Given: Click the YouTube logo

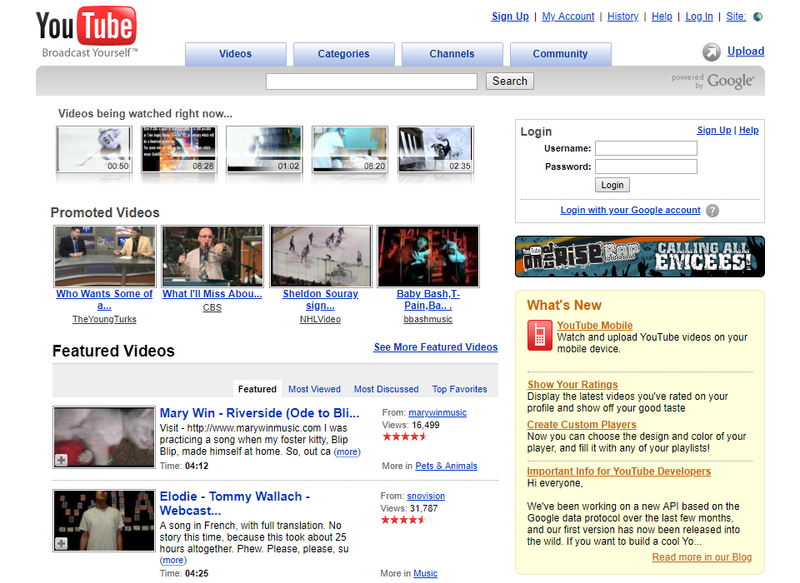Looking at the screenshot, I should [x=86, y=27].
